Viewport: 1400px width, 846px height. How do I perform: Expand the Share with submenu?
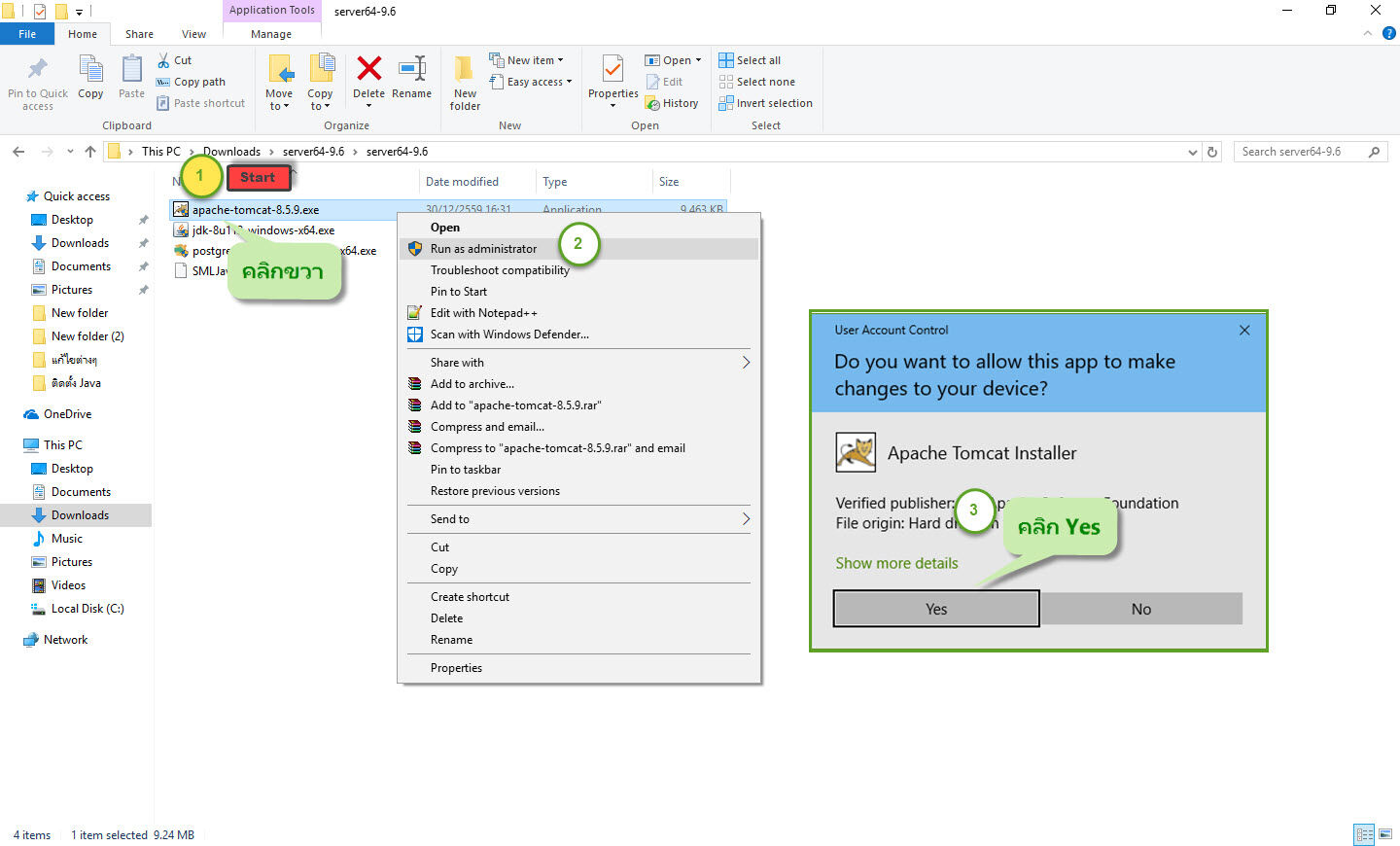click(579, 363)
